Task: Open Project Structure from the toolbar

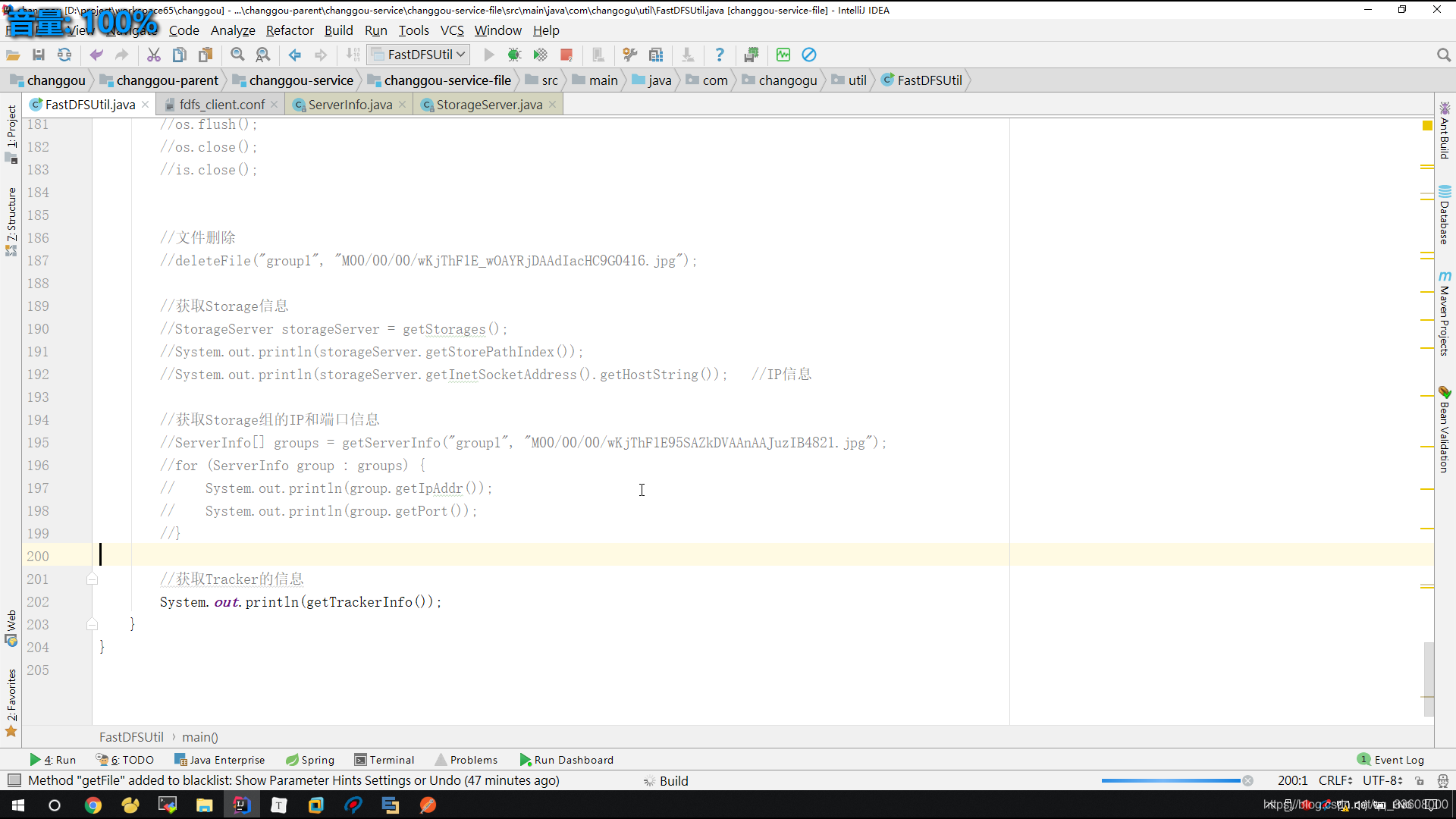Action: tap(656, 55)
